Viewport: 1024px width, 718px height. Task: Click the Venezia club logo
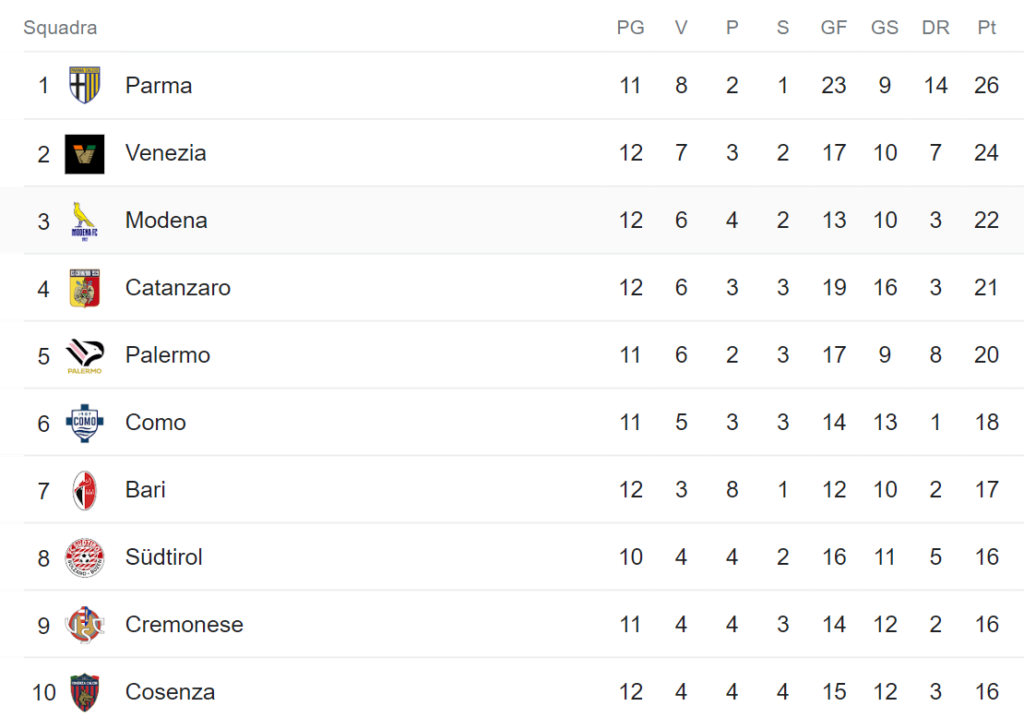pyautogui.click(x=84, y=154)
